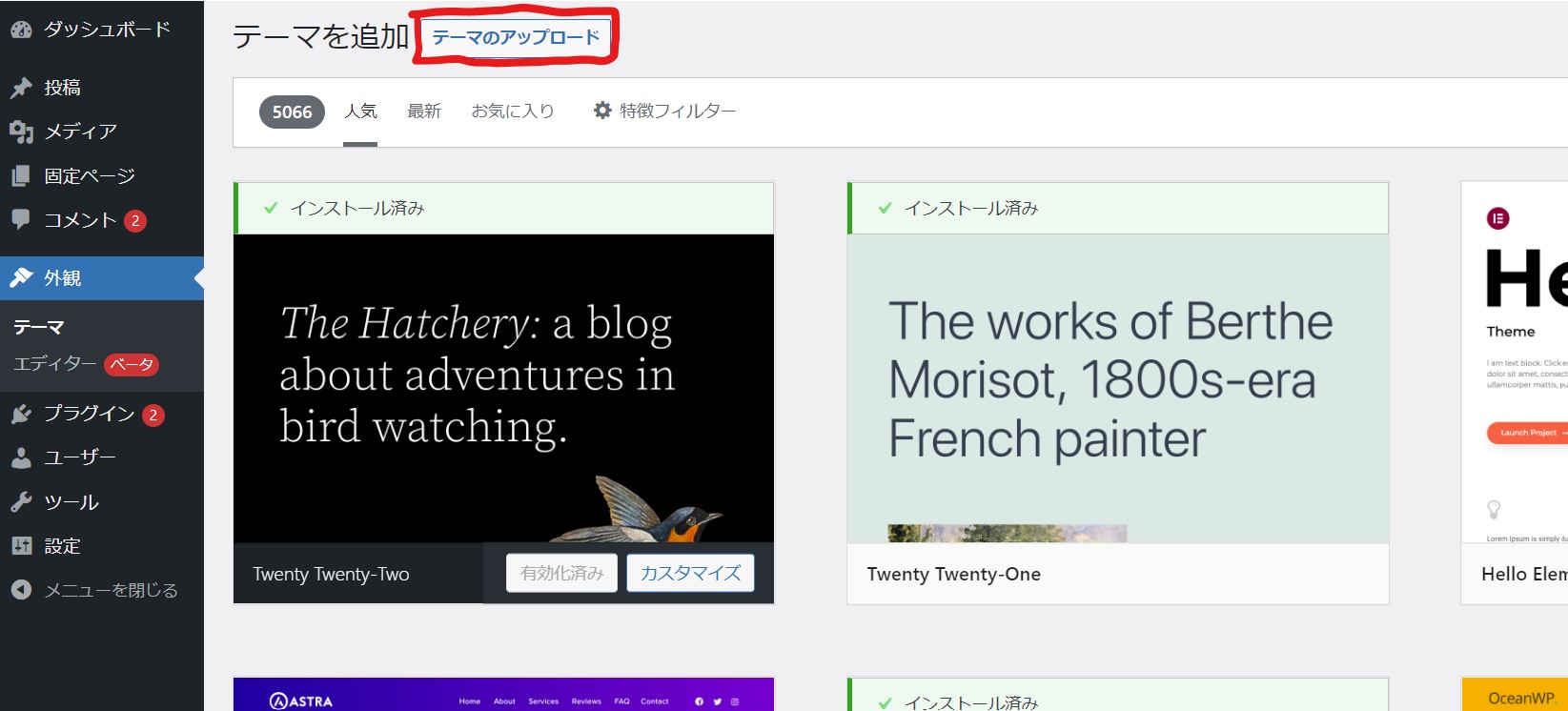
Task: Open Twenty Twenty-One theme preview image
Action: [x=1117, y=389]
